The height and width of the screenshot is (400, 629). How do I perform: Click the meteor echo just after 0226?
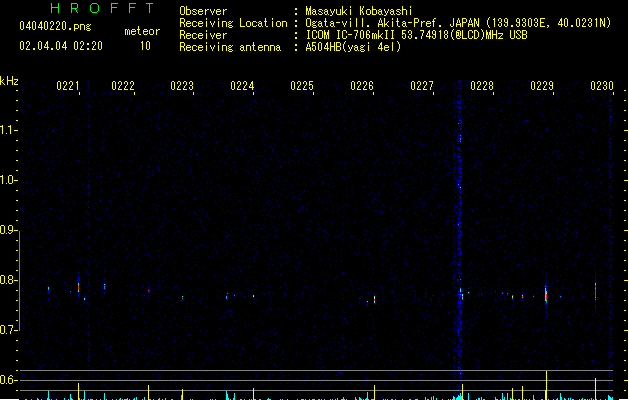pos(374,299)
